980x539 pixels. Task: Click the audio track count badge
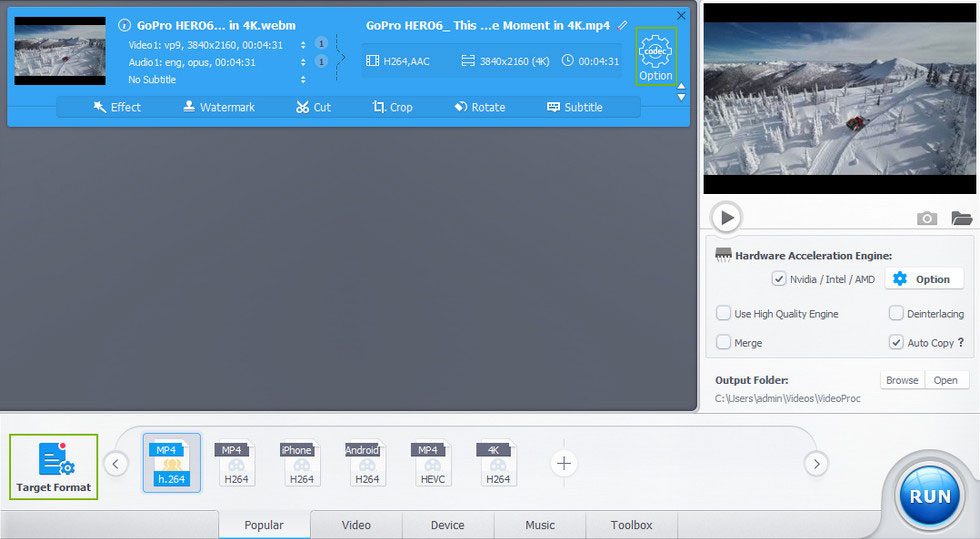click(x=321, y=61)
